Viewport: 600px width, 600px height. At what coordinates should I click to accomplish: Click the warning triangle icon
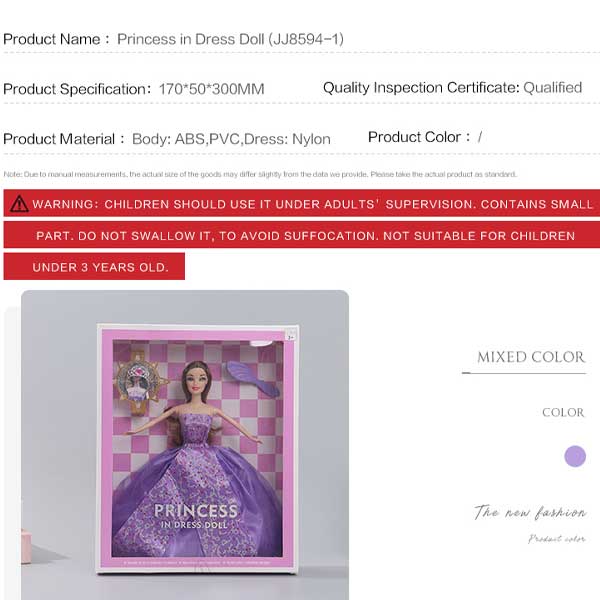tap(19, 204)
